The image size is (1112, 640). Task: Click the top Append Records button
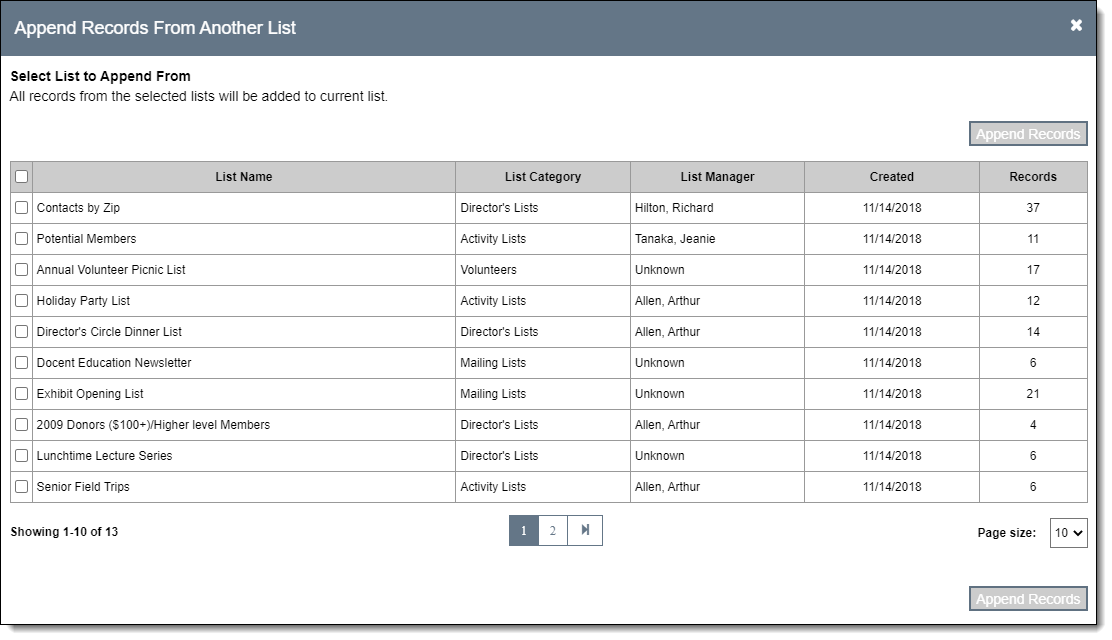(1027, 134)
